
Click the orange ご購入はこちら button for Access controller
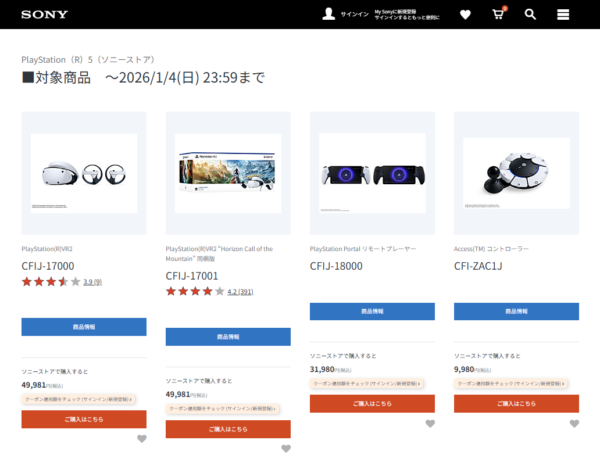click(517, 404)
